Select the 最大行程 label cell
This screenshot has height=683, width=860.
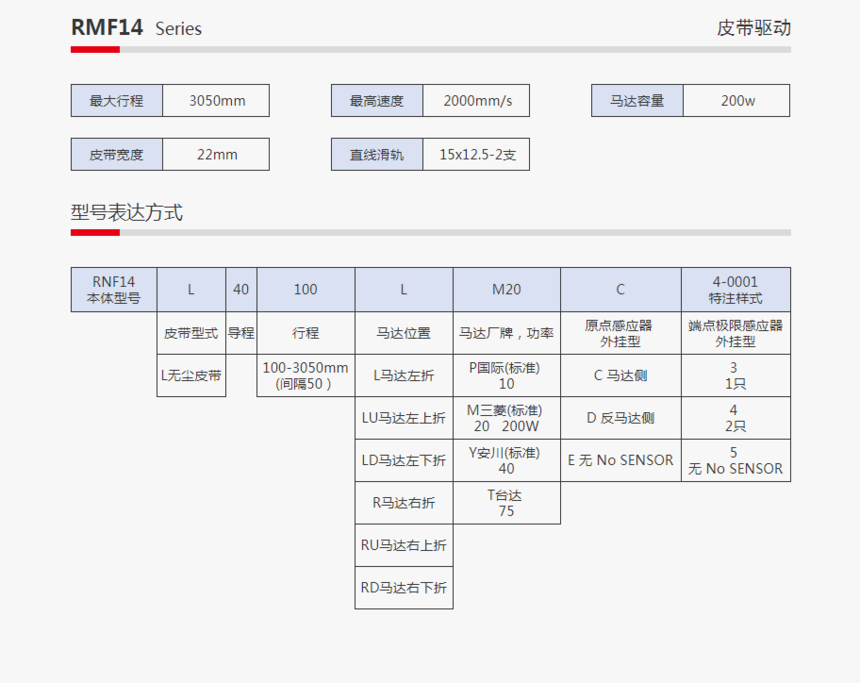[116, 101]
